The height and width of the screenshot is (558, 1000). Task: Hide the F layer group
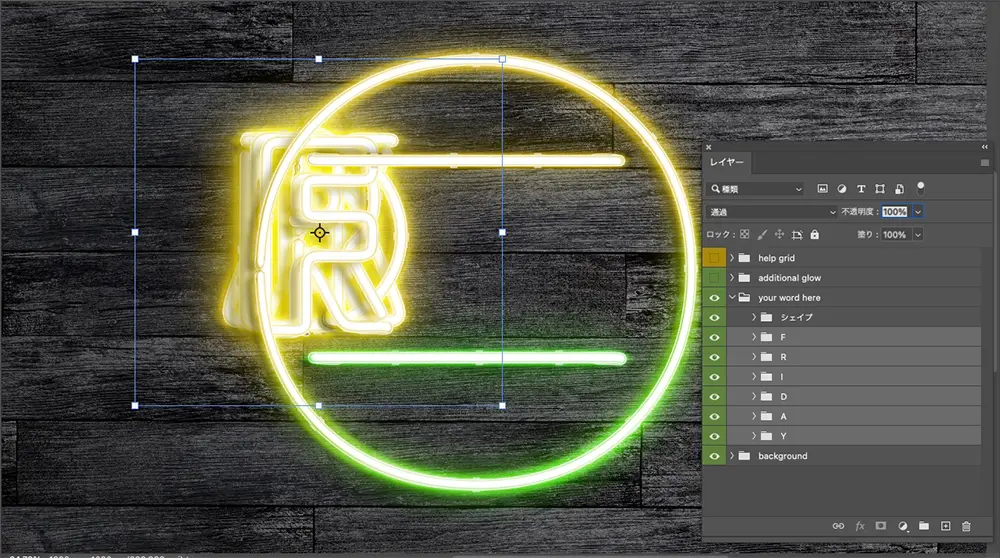pyautogui.click(x=714, y=337)
